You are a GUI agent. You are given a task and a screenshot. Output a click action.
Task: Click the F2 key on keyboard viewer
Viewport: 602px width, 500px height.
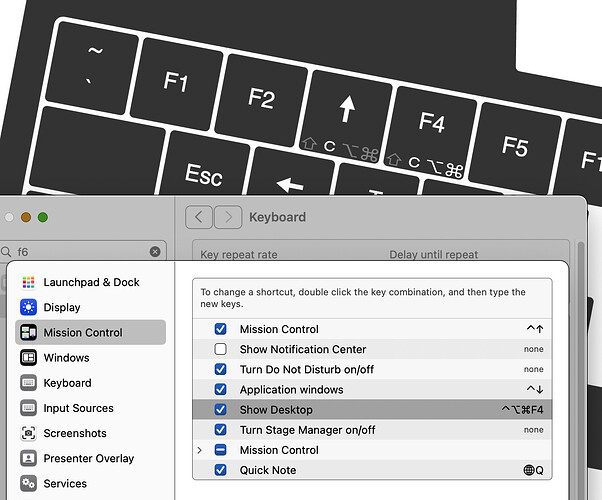(x=261, y=99)
